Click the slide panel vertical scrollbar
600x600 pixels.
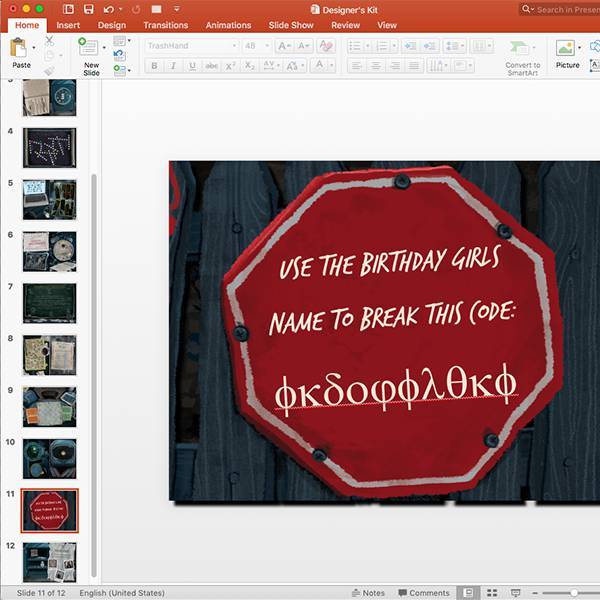coord(94,376)
